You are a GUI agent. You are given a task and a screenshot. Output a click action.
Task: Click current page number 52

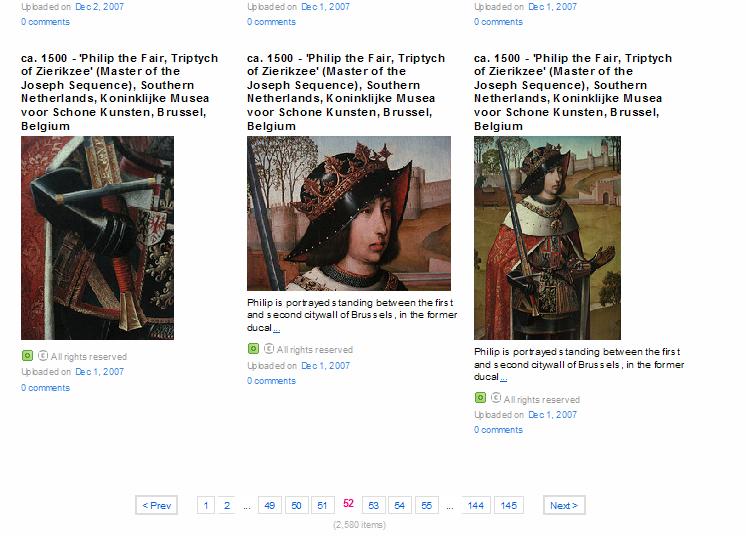tap(348, 503)
